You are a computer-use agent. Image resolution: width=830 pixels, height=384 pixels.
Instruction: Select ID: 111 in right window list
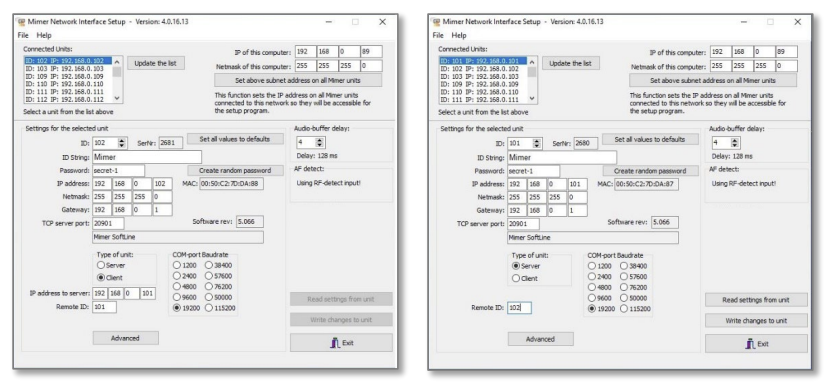484,99
